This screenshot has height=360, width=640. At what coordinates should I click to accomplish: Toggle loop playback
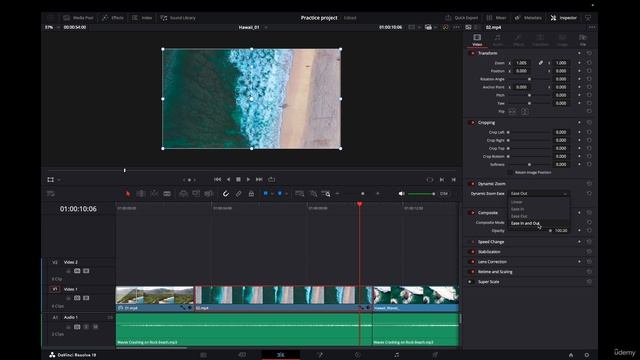[271, 180]
